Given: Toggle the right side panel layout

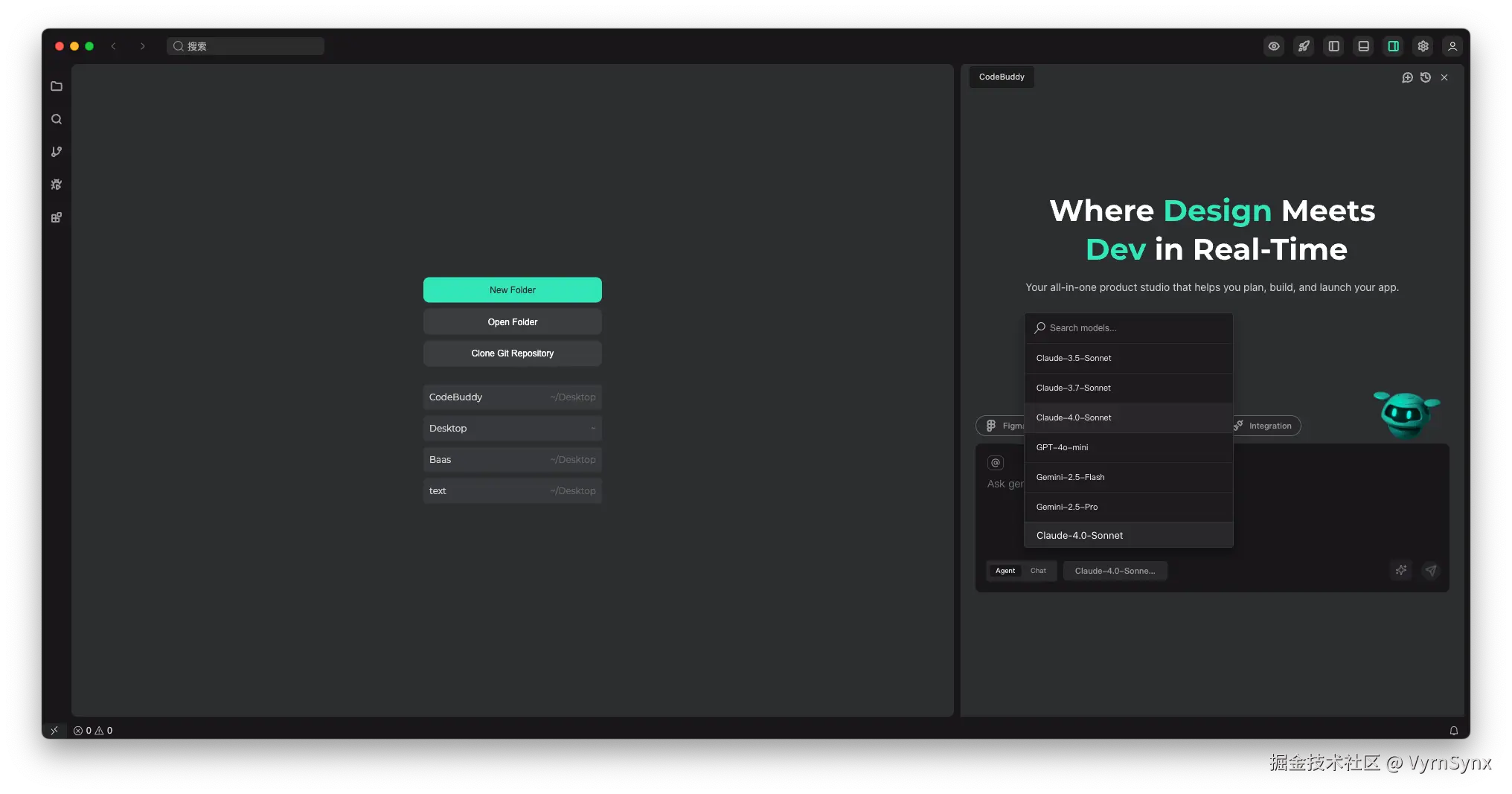Looking at the screenshot, I should [1393, 46].
